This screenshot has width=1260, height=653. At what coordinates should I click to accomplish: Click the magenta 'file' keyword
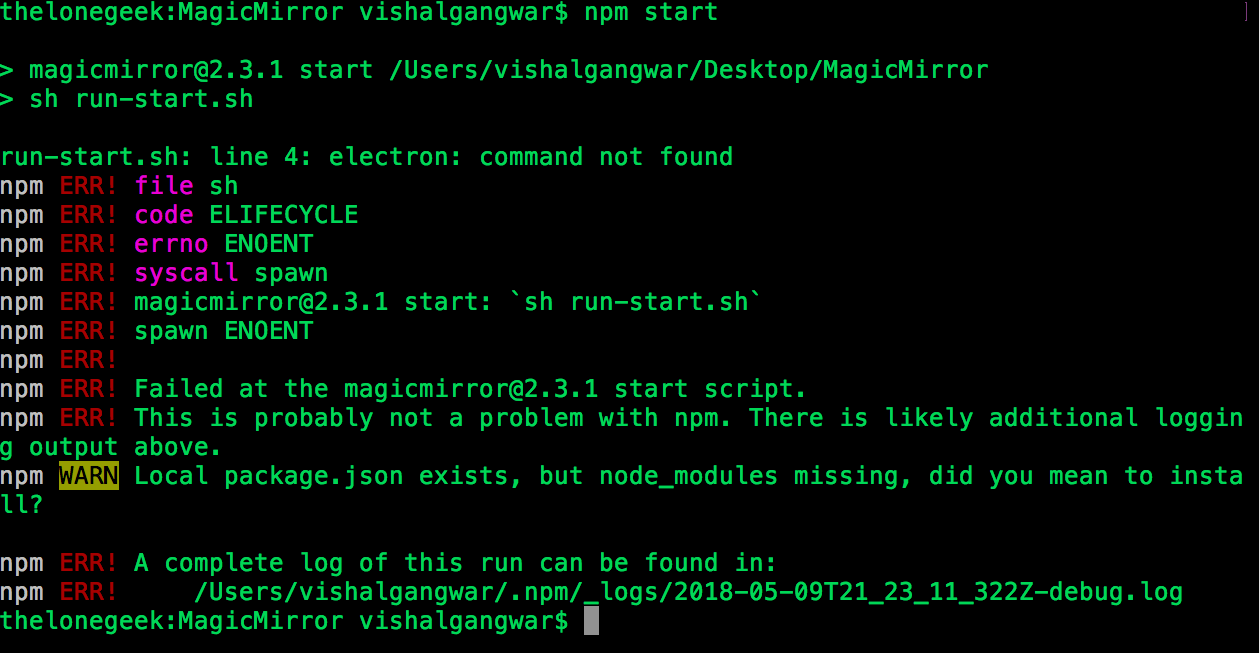coord(164,186)
